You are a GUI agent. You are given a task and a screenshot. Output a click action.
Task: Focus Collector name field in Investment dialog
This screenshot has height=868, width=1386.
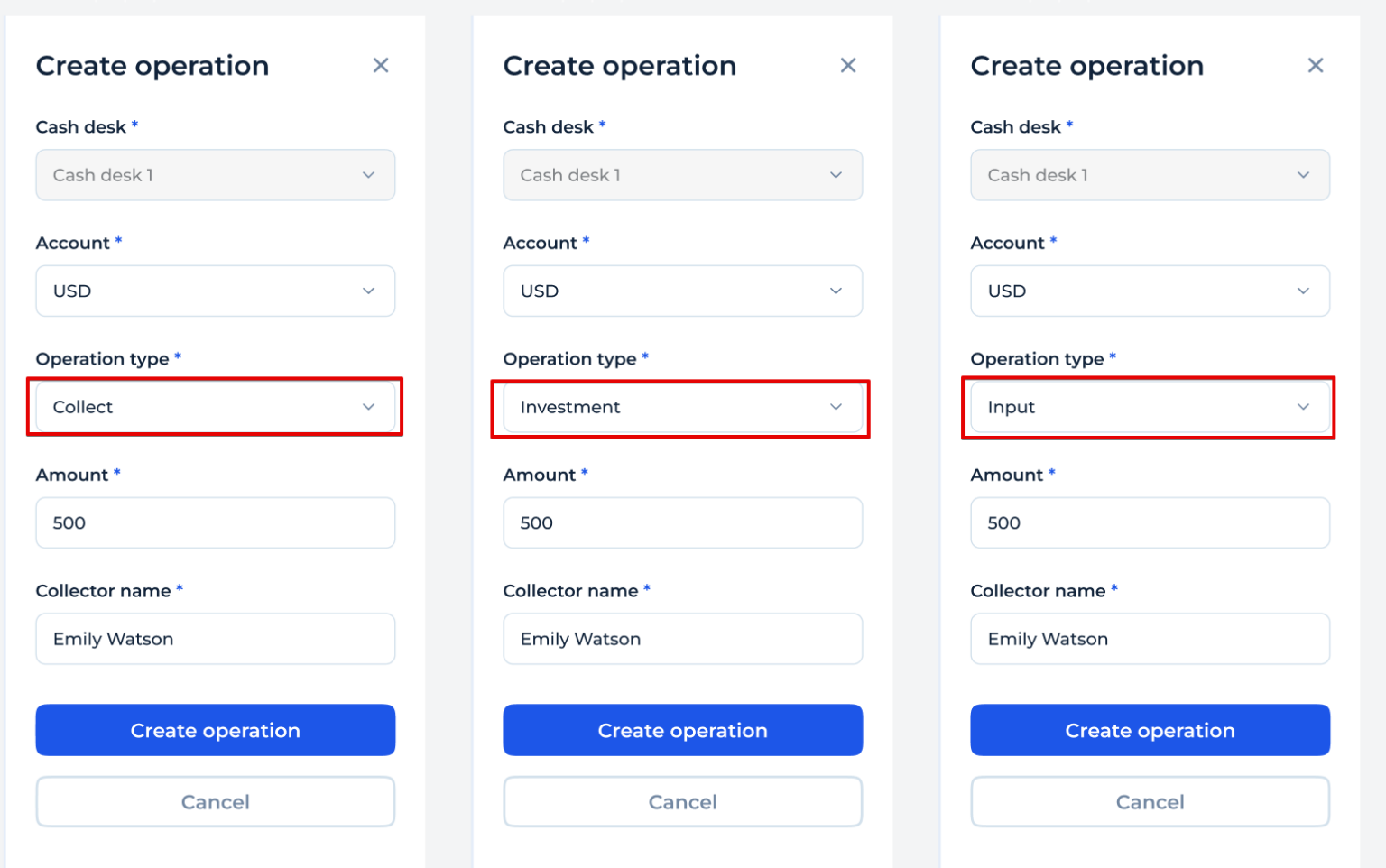[682, 639]
